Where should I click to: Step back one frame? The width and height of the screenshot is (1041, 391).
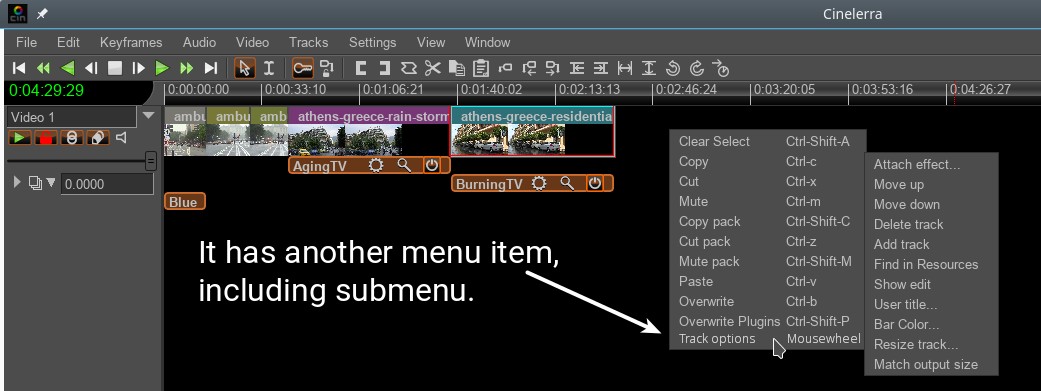tap(91, 68)
